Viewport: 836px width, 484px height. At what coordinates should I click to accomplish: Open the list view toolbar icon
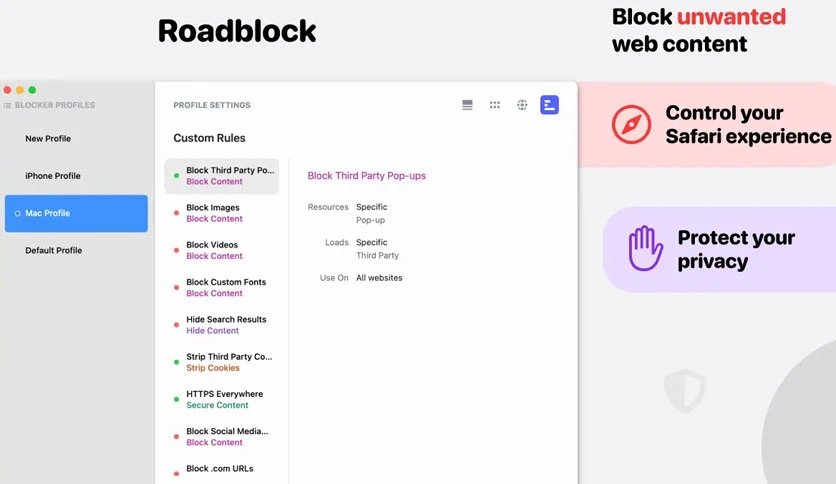pyautogui.click(x=467, y=105)
